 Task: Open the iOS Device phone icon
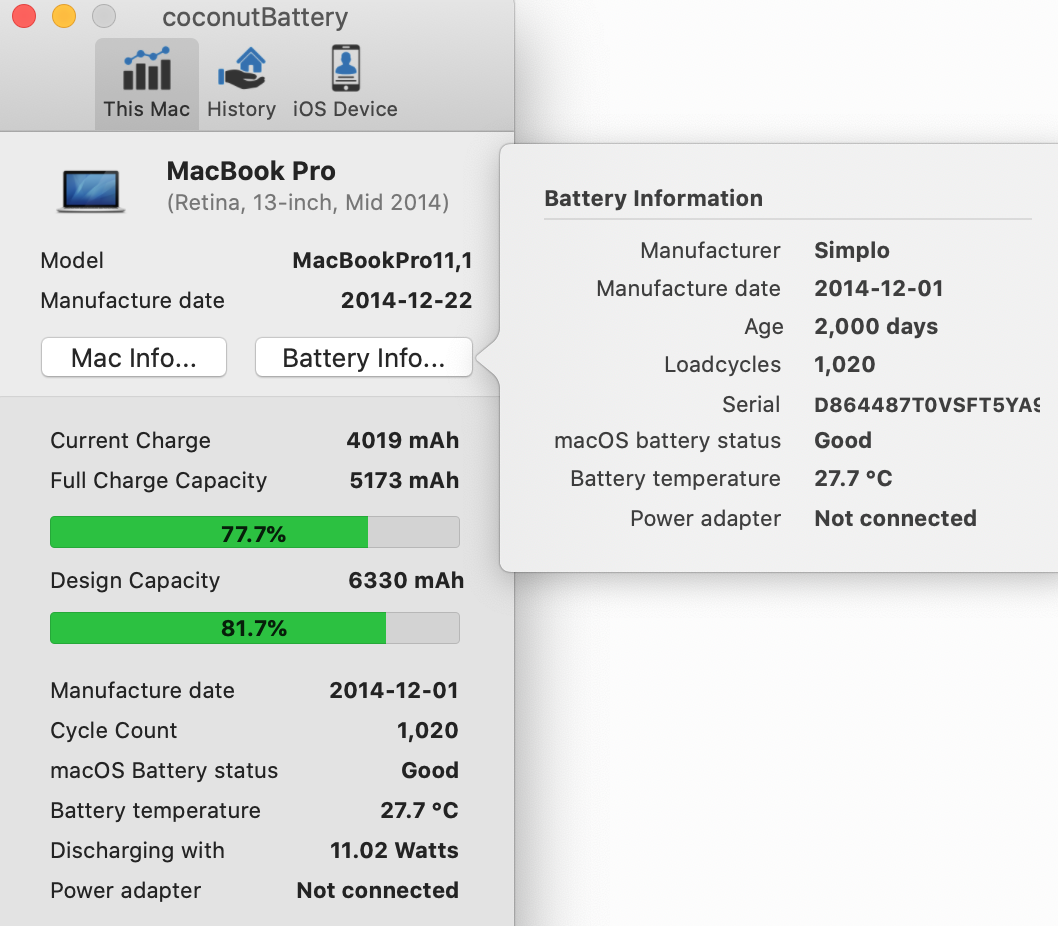(345, 68)
